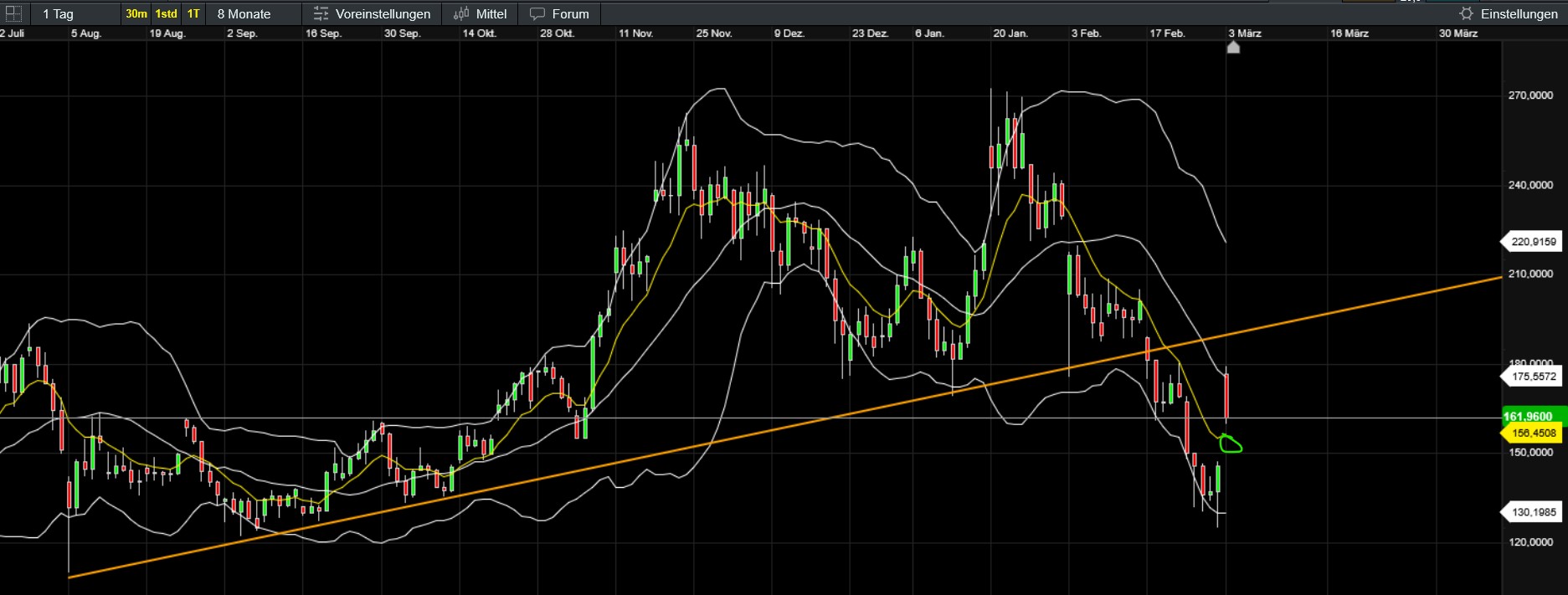Open Voreinstellungen presets menu
The image size is (1568, 595).
[373, 13]
